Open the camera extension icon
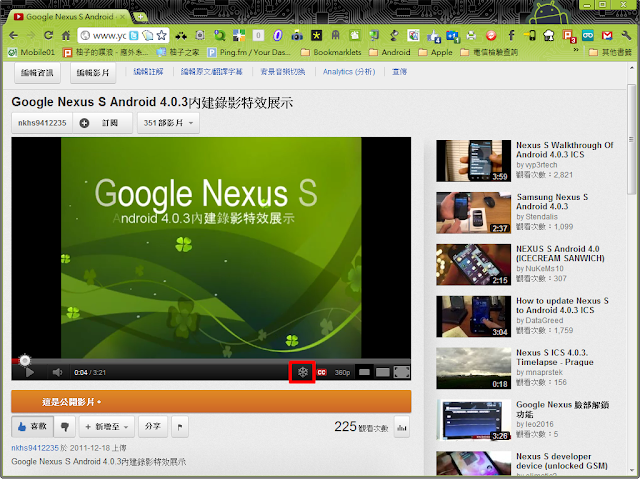This screenshot has height=480, width=640. coord(297,36)
